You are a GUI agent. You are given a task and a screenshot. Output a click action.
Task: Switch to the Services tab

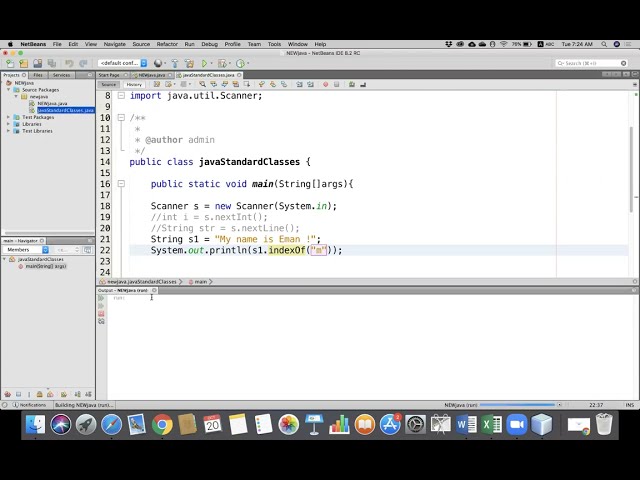click(62, 75)
